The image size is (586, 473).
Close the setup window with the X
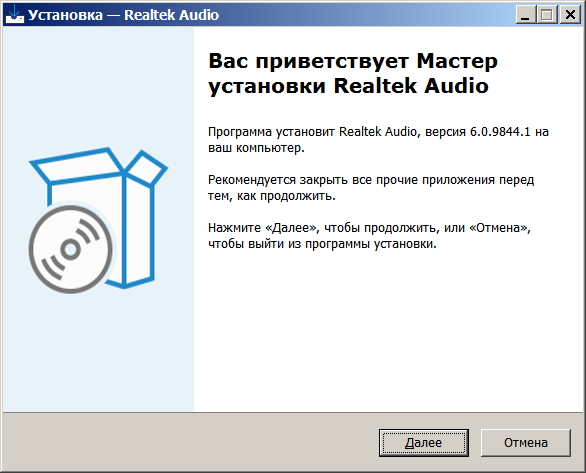coord(570,15)
